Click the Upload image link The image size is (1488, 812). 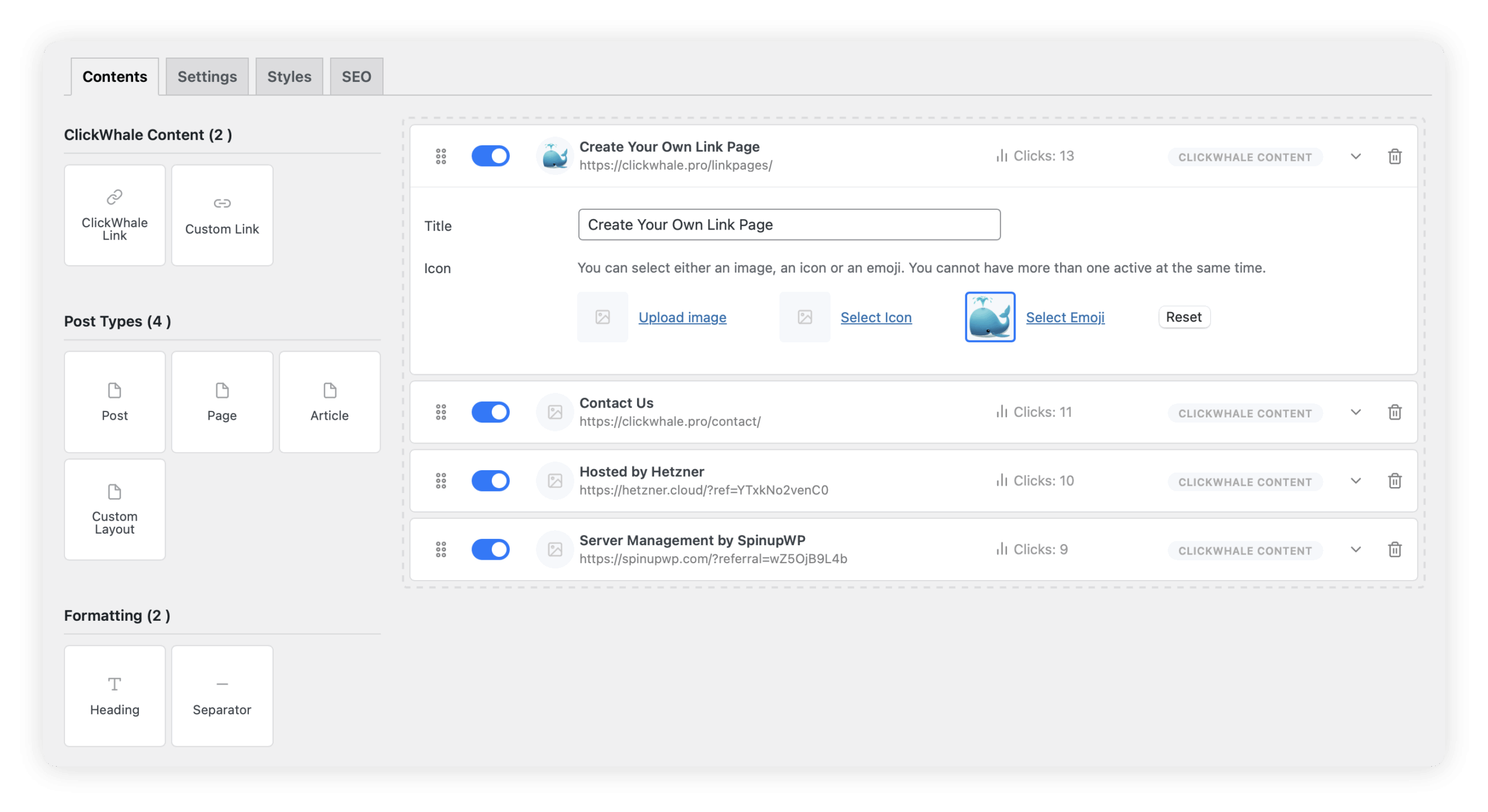[682, 317]
